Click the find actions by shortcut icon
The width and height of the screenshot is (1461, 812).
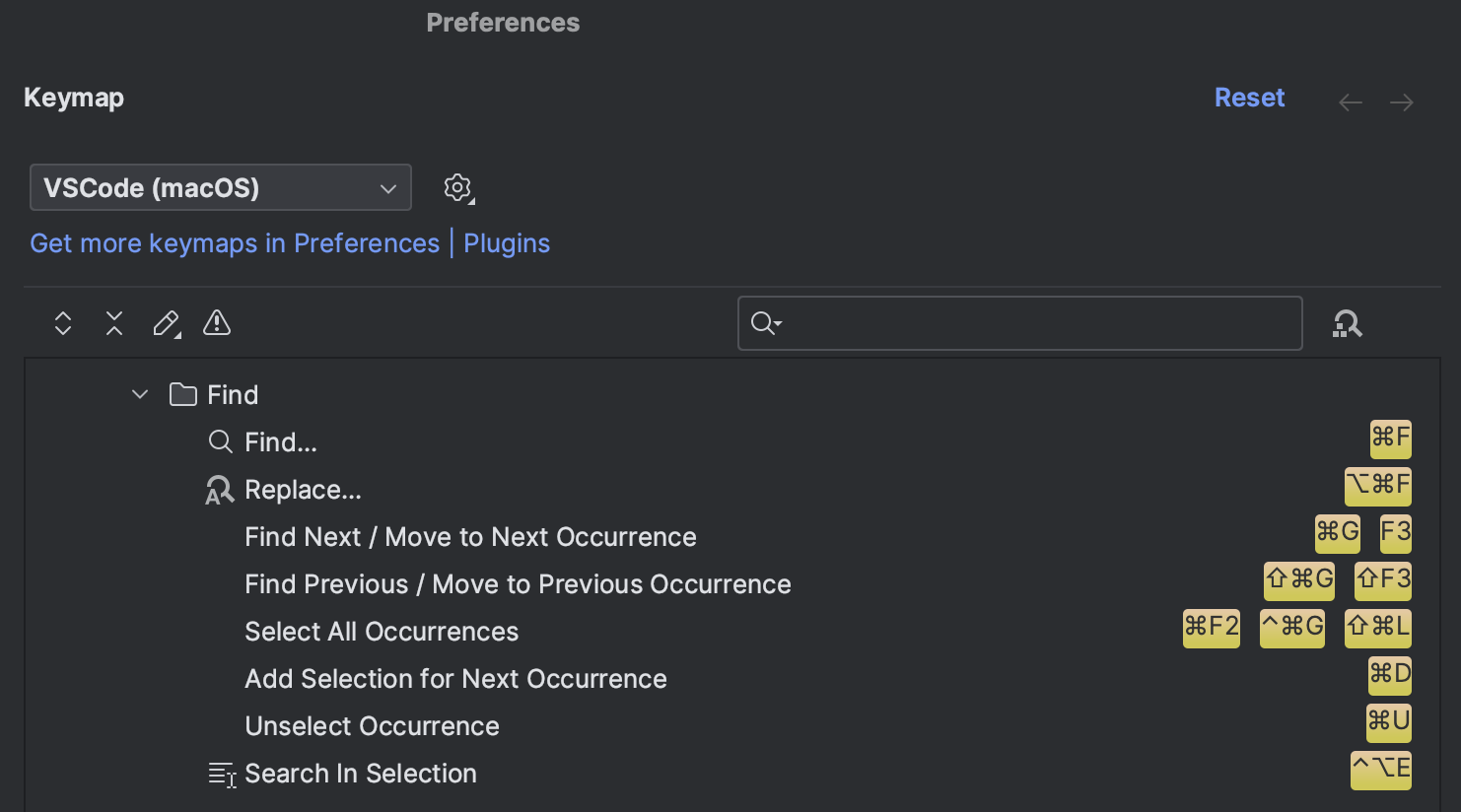pyautogui.click(x=1347, y=323)
